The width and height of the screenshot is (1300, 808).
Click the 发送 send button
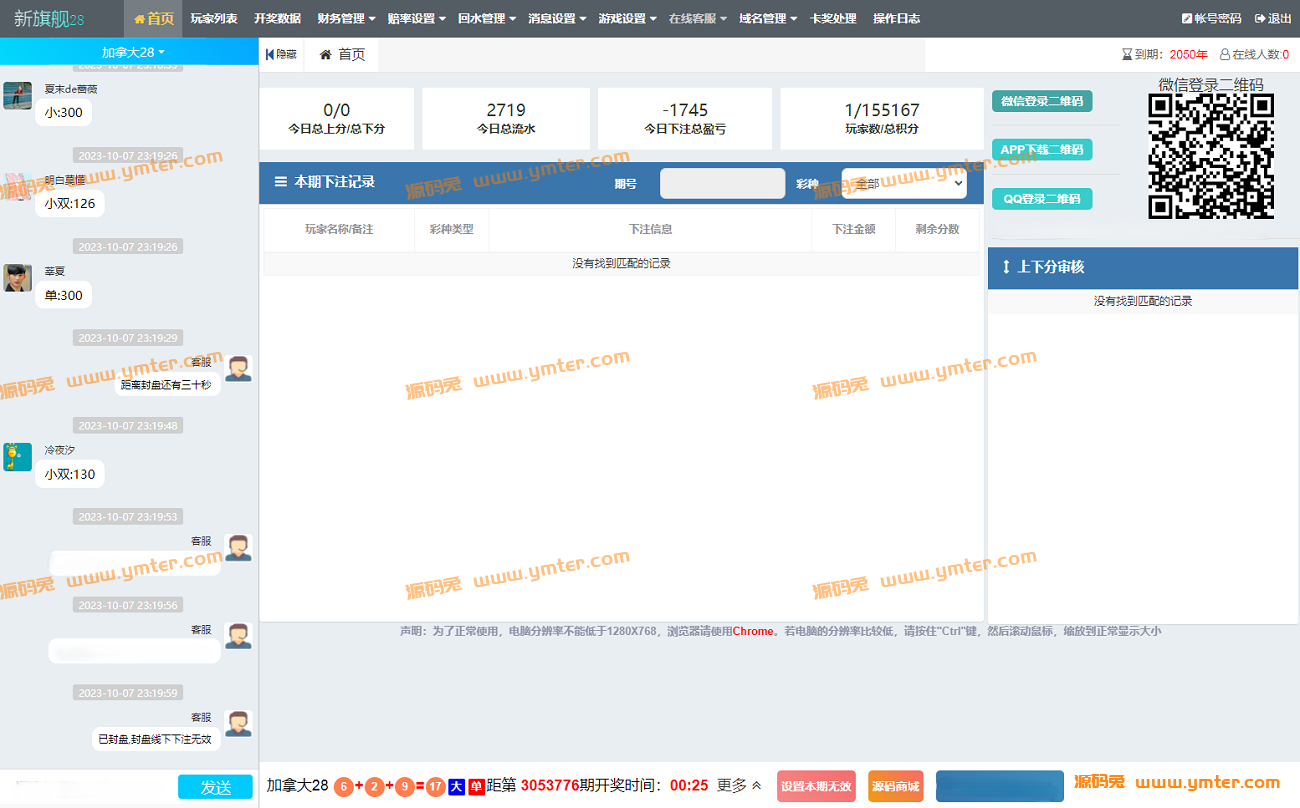[x=215, y=787]
